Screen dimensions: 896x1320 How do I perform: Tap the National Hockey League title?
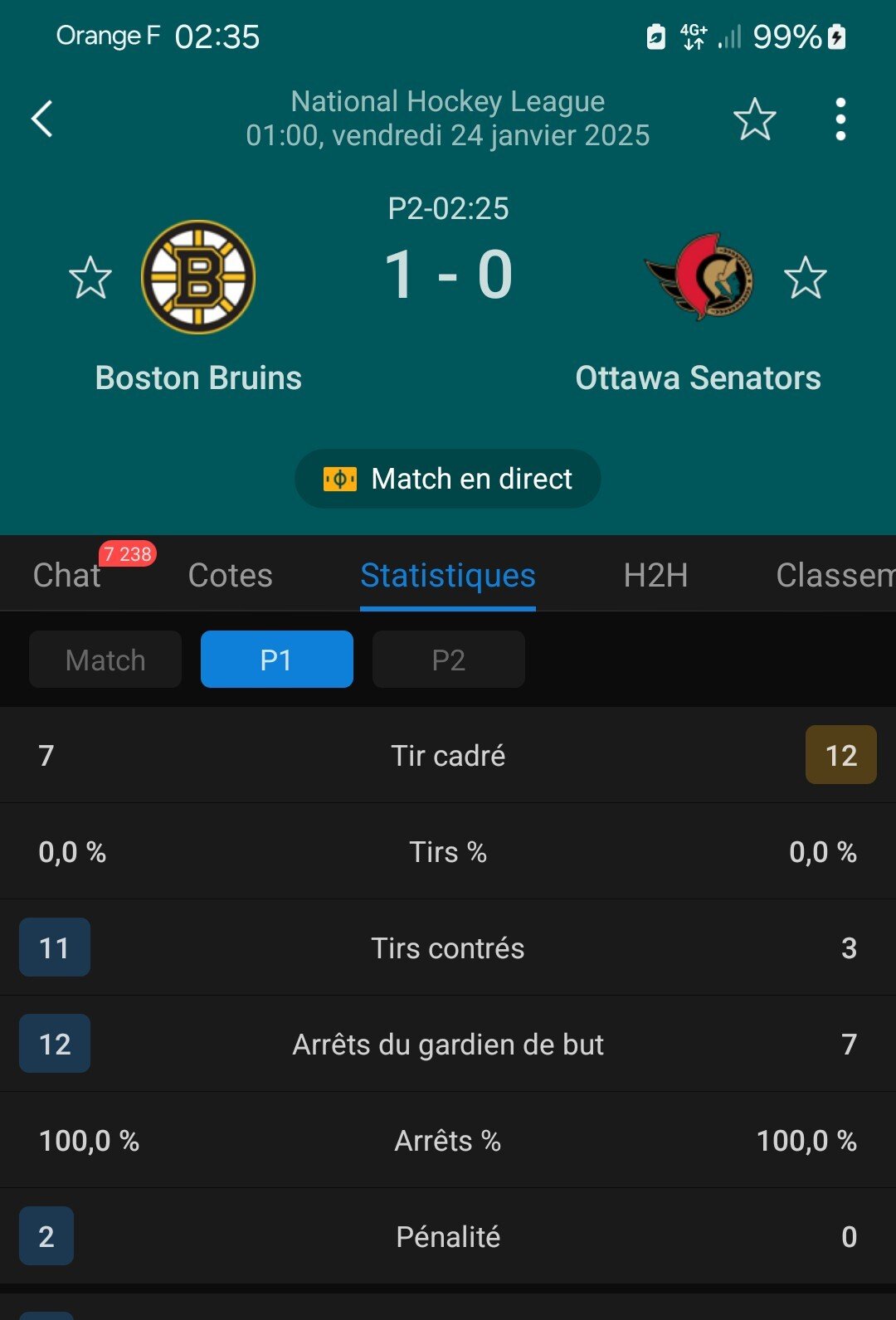448,101
